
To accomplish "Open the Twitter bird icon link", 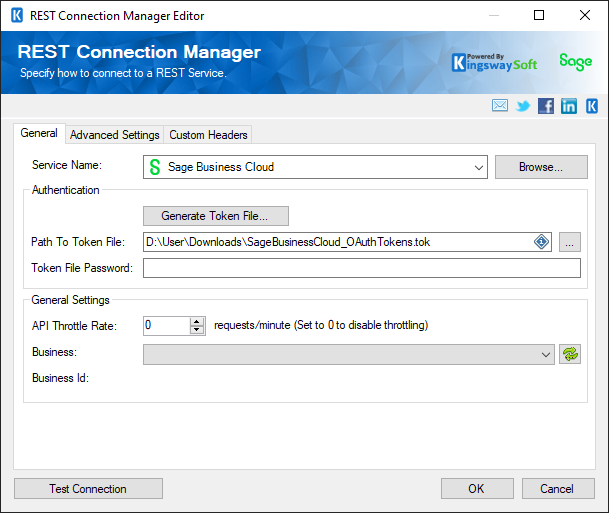I will (523, 106).
